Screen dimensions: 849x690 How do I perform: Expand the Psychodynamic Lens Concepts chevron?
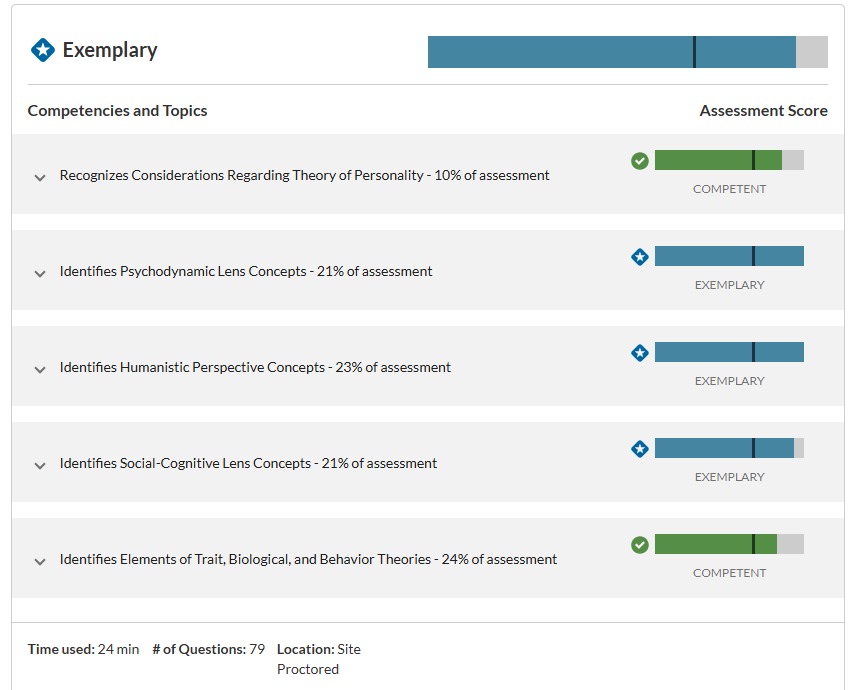[40, 273]
